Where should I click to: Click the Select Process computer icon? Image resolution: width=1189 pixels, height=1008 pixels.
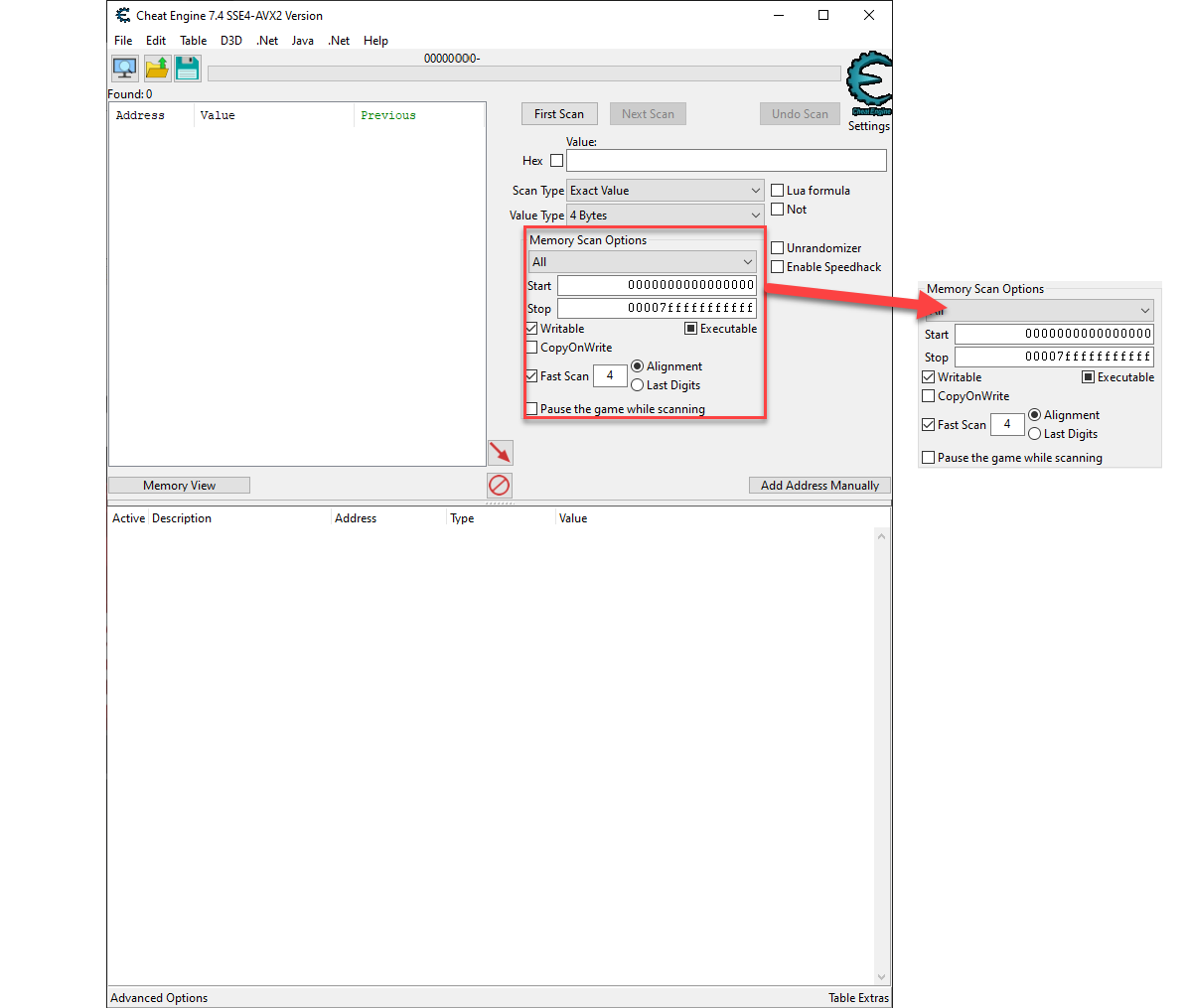(x=124, y=69)
